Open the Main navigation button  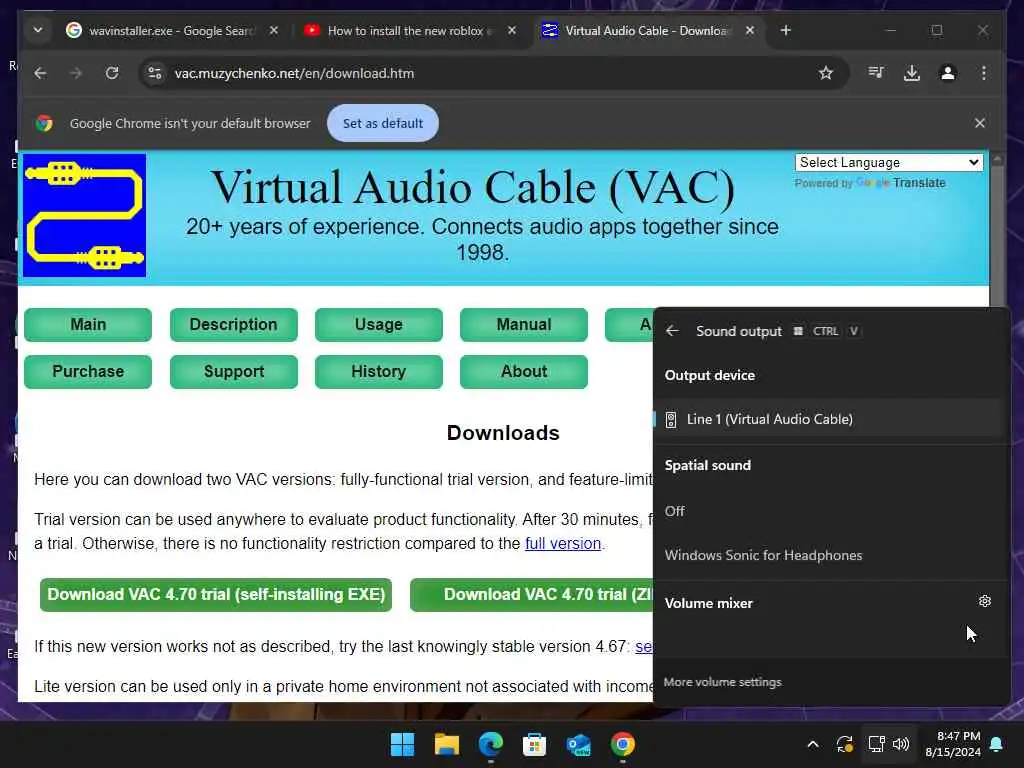88,325
